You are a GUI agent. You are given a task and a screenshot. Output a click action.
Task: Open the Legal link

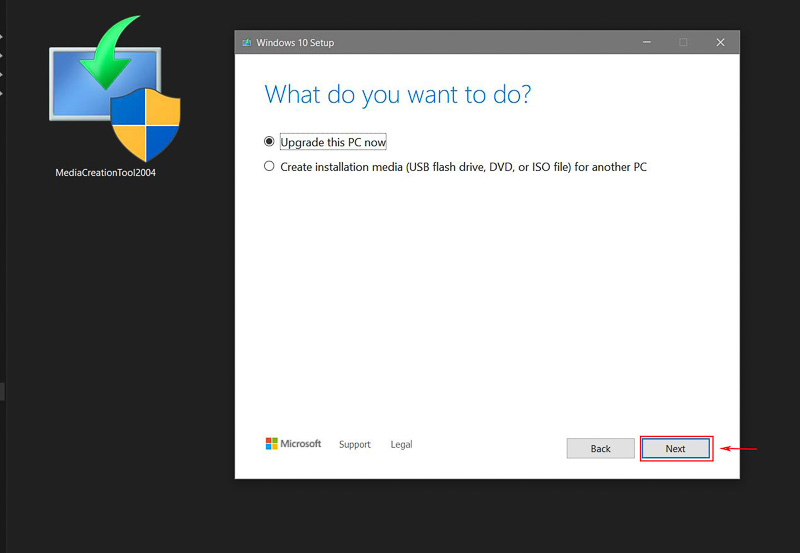pos(401,445)
